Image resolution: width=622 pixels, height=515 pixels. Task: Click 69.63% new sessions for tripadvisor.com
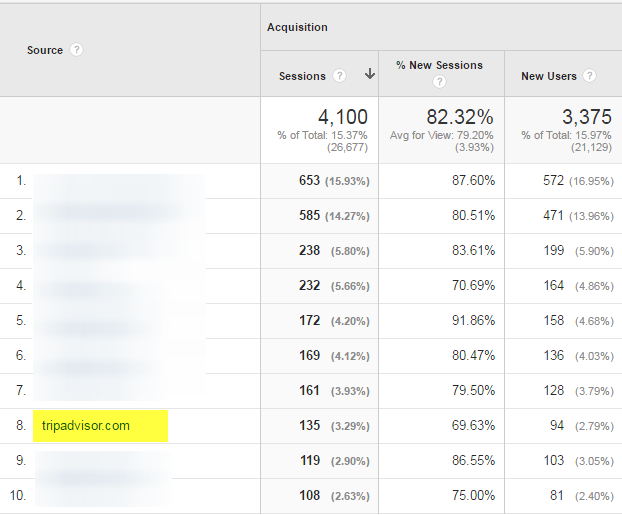pos(473,425)
